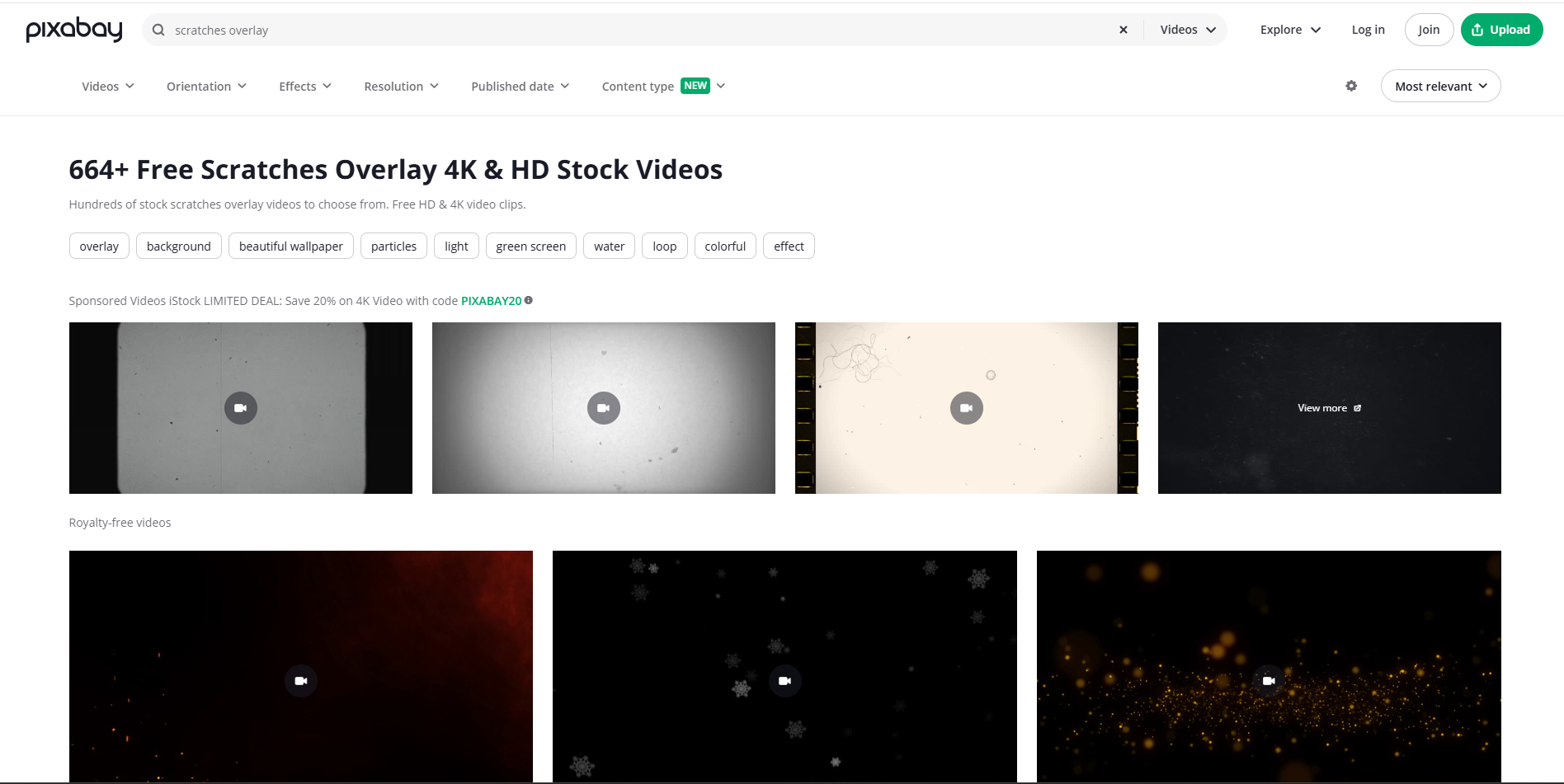Click the green Upload button
The width and height of the screenshot is (1564, 784).
coord(1501,30)
